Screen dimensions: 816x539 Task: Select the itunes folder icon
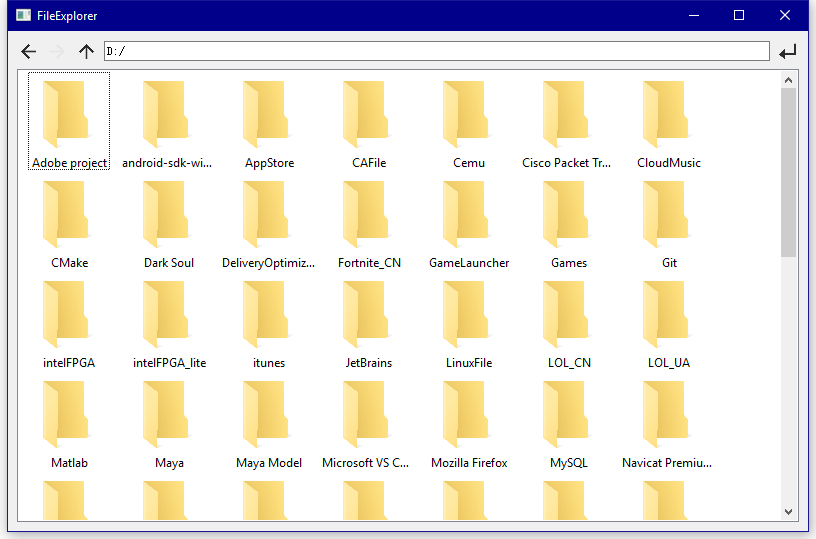tap(265, 314)
